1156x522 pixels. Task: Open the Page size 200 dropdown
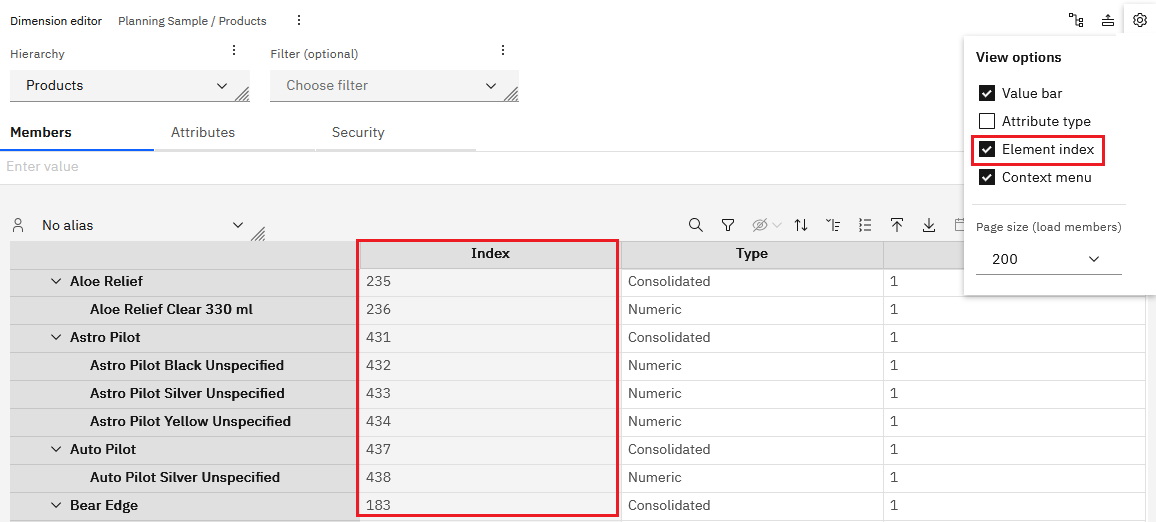point(1048,259)
